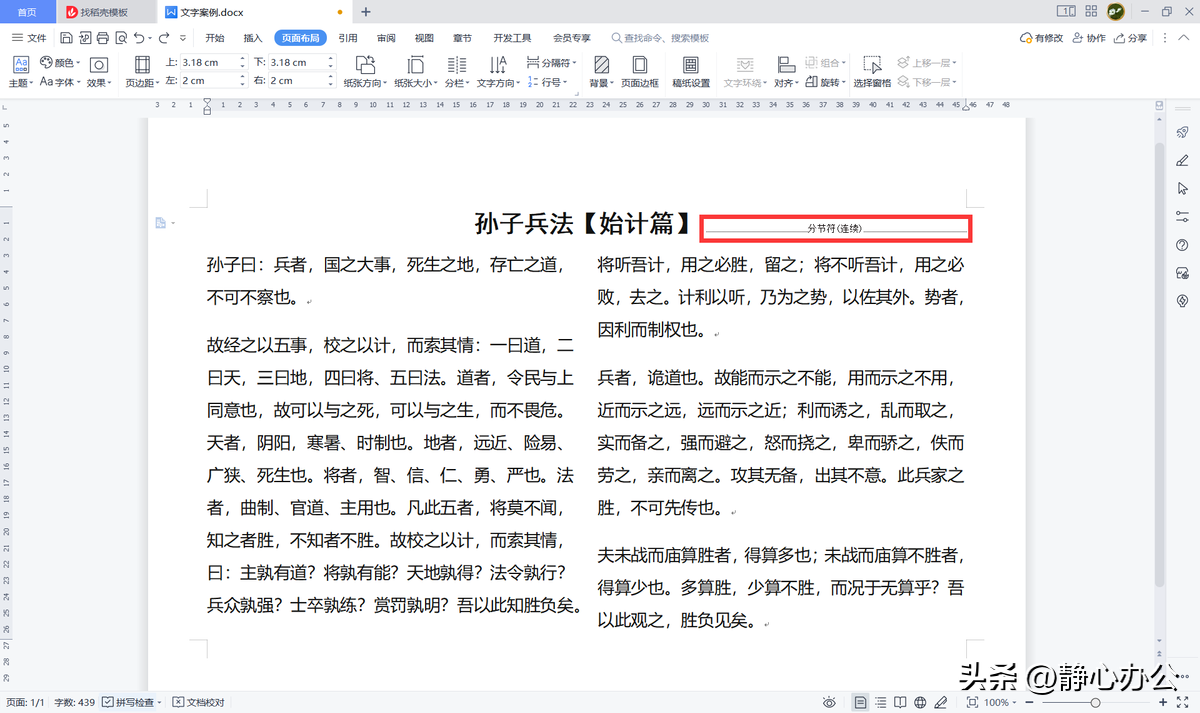Image resolution: width=1200 pixels, height=713 pixels.
Task: Open the 审阅 review tab
Action: (386, 38)
